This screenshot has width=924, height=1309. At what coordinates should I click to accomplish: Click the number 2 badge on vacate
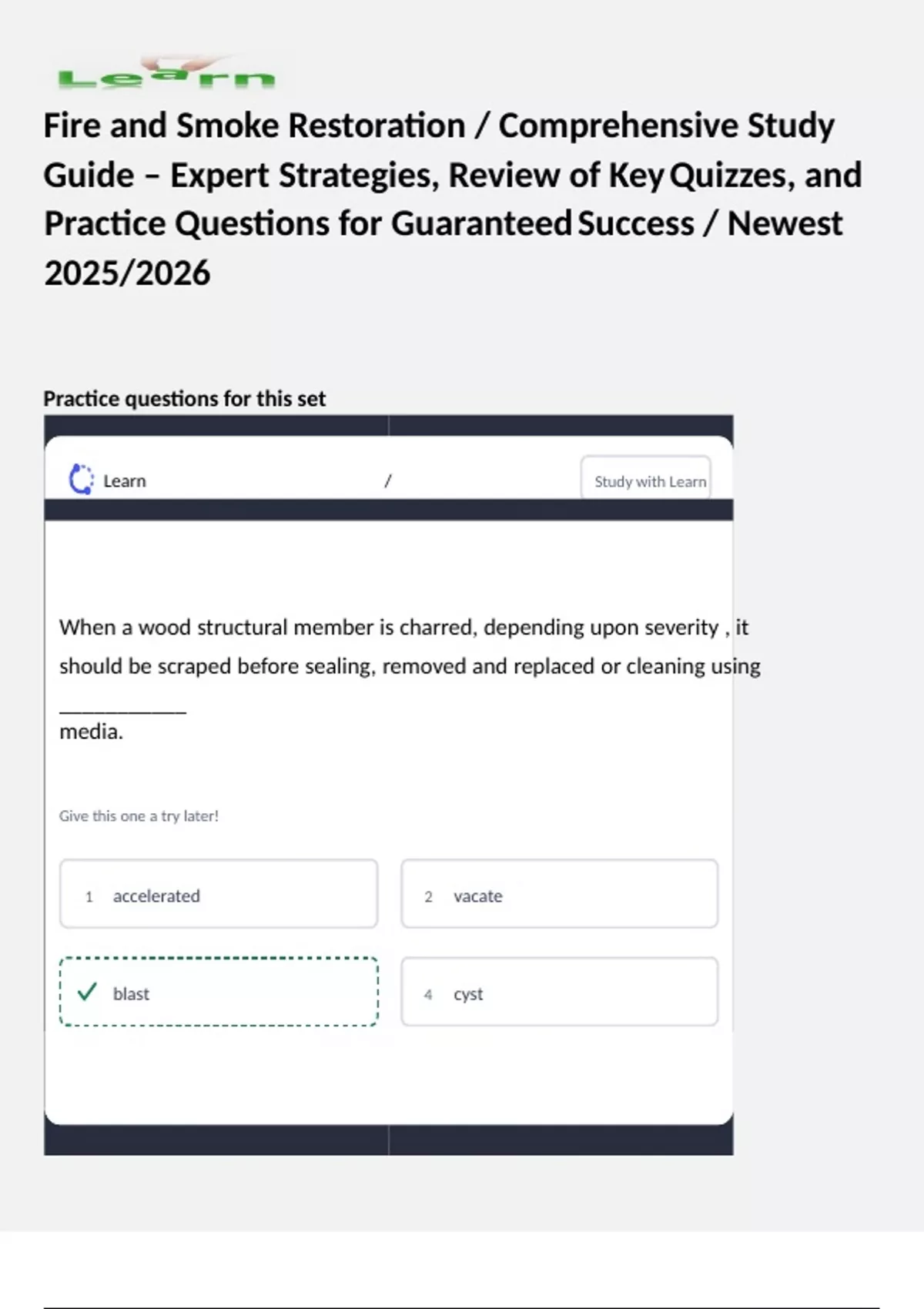pos(429,896)
